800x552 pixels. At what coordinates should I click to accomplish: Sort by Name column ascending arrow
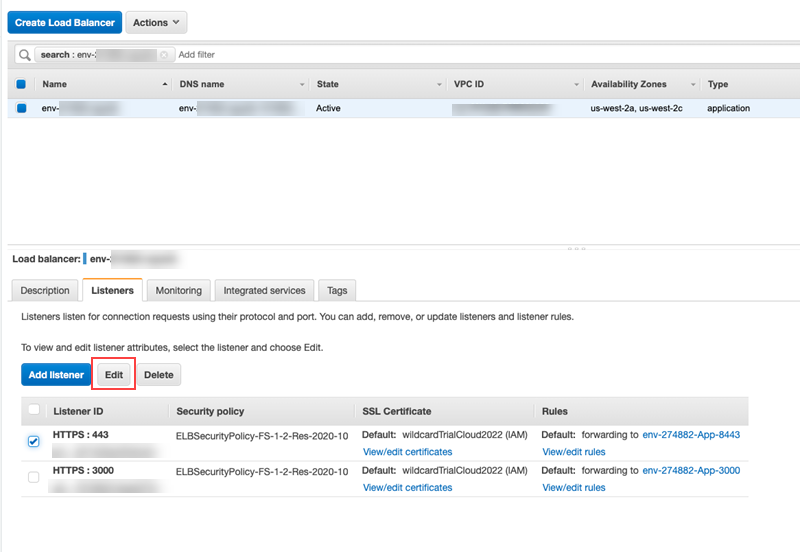(164, 84)
